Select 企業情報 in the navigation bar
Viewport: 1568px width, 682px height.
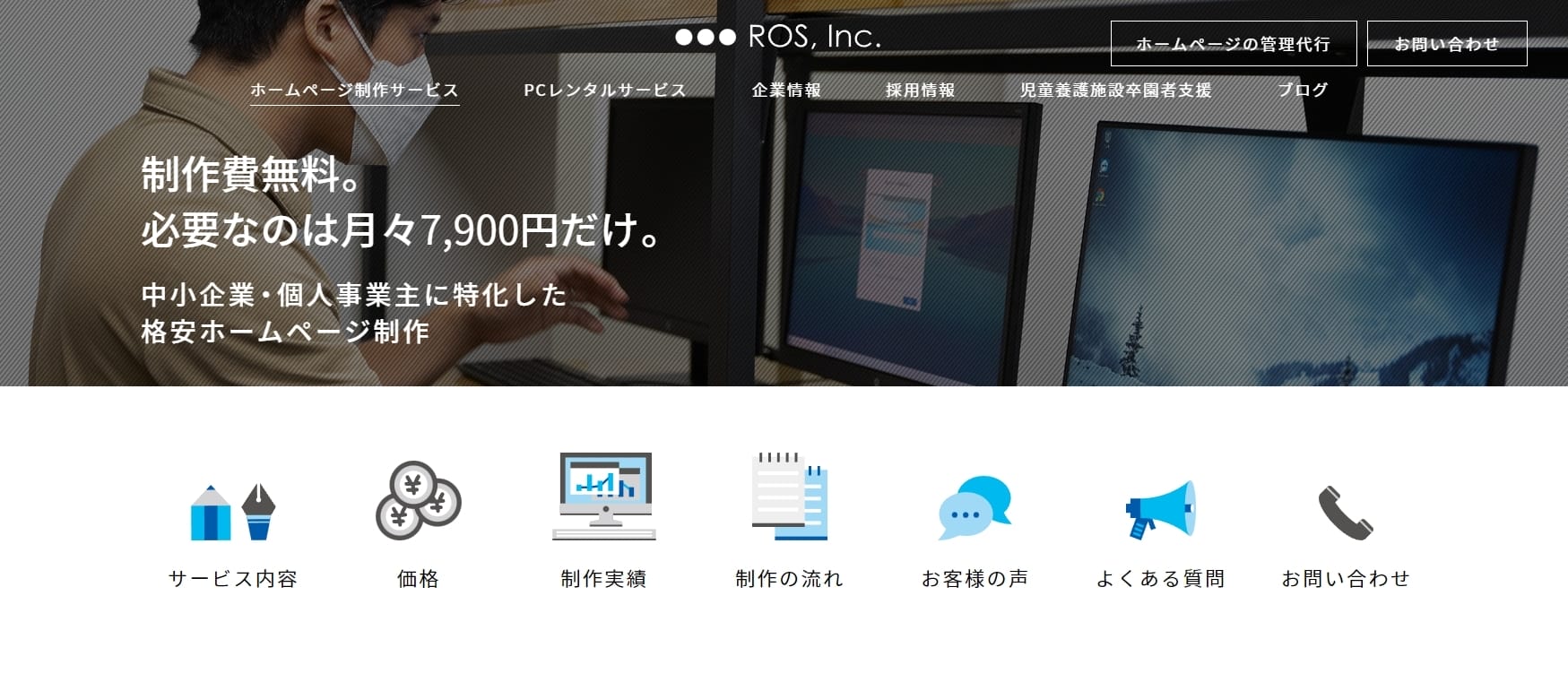(786, 91)
